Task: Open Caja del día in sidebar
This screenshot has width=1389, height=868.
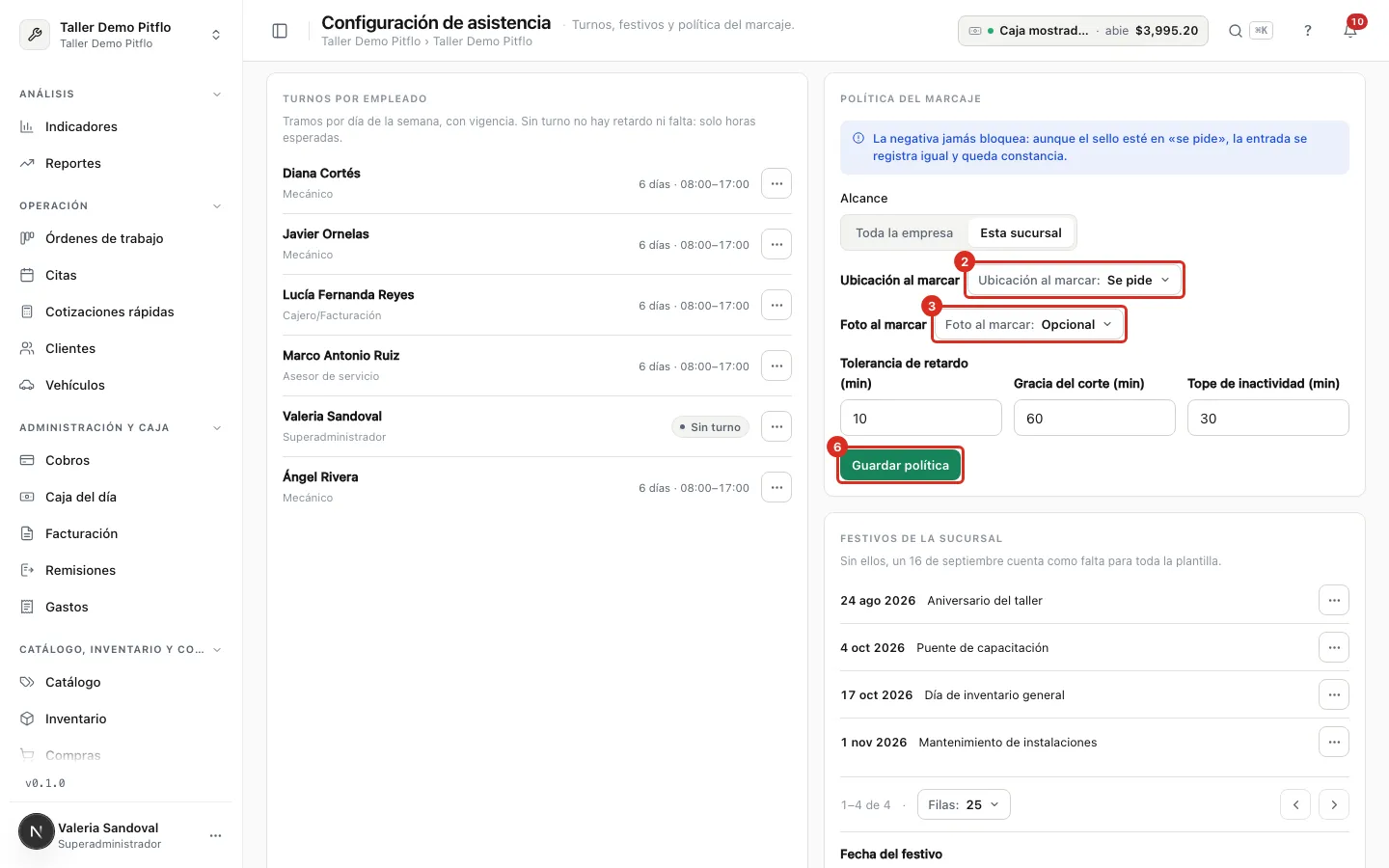Action: (x=122, y=497)
